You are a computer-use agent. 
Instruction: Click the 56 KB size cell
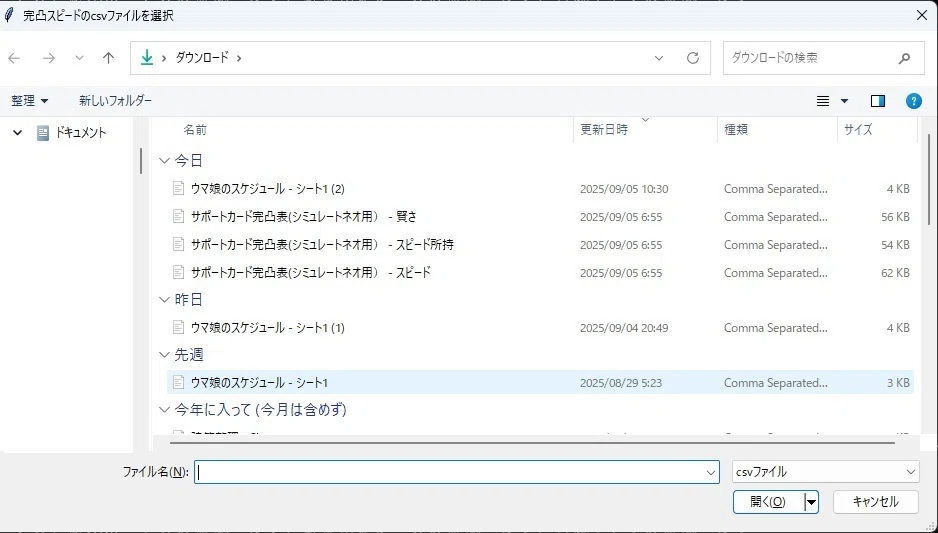tap(895, 217)
